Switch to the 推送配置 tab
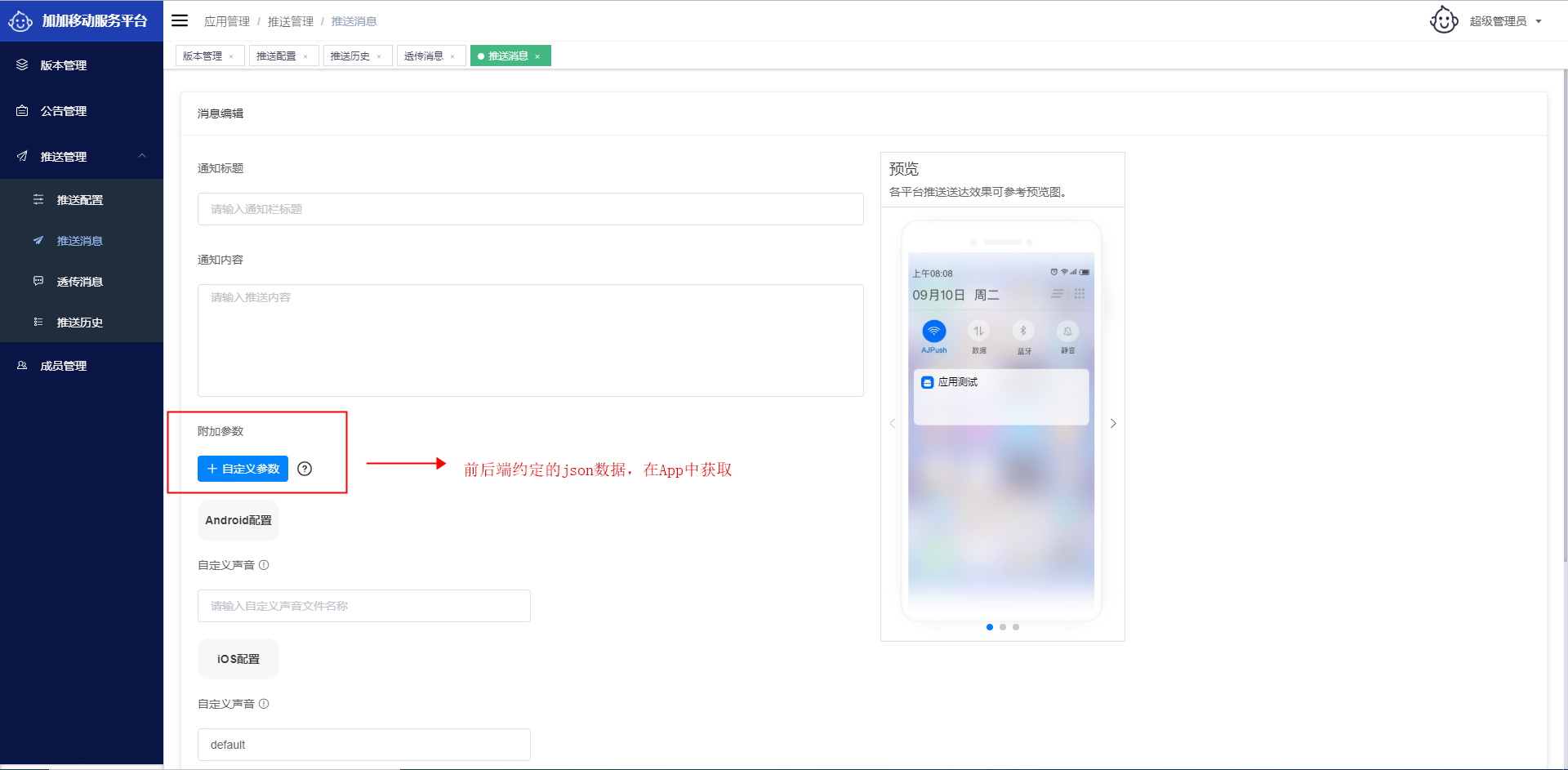Screen dimensions: 1568x770 tap(276, 56)
